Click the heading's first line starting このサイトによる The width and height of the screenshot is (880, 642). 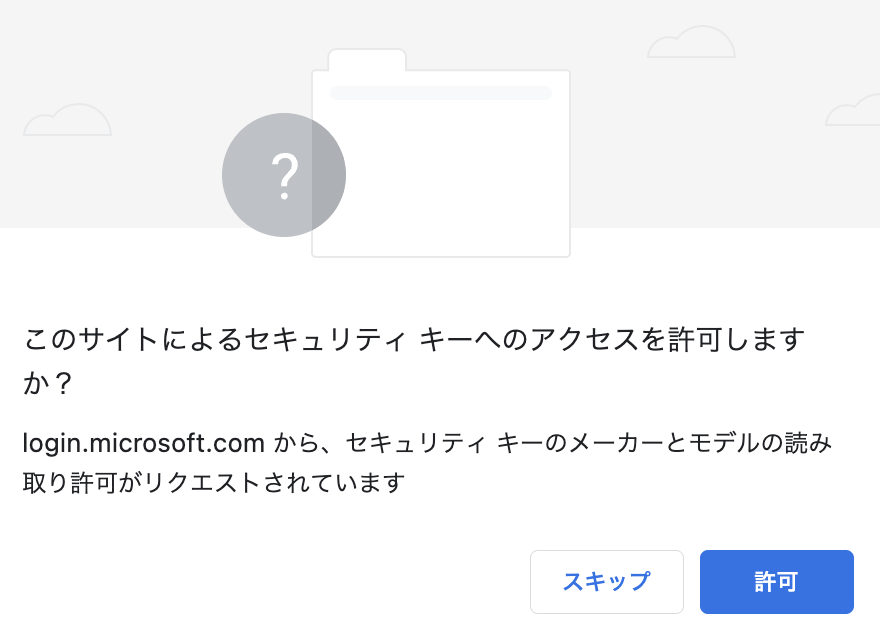click(x=414, y=340)
